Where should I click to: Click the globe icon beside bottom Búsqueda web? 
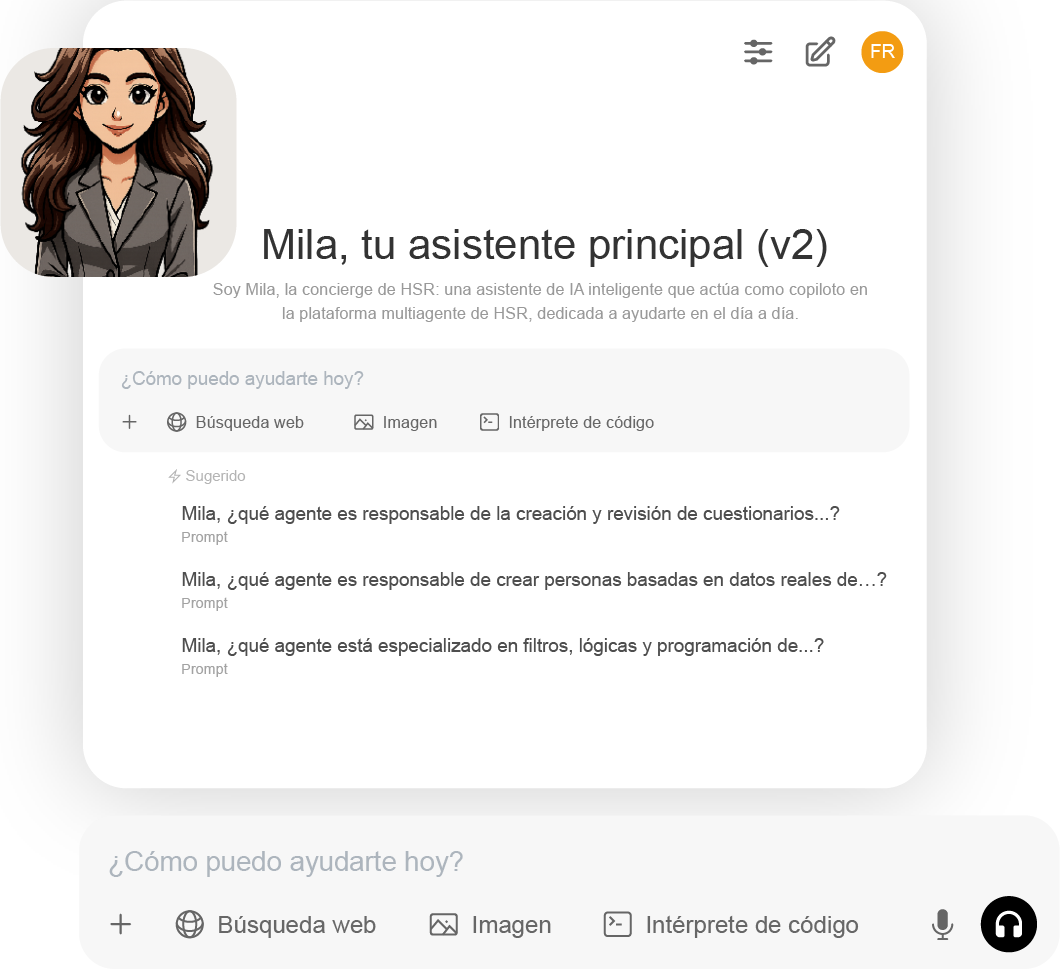[x=189, y=924]
